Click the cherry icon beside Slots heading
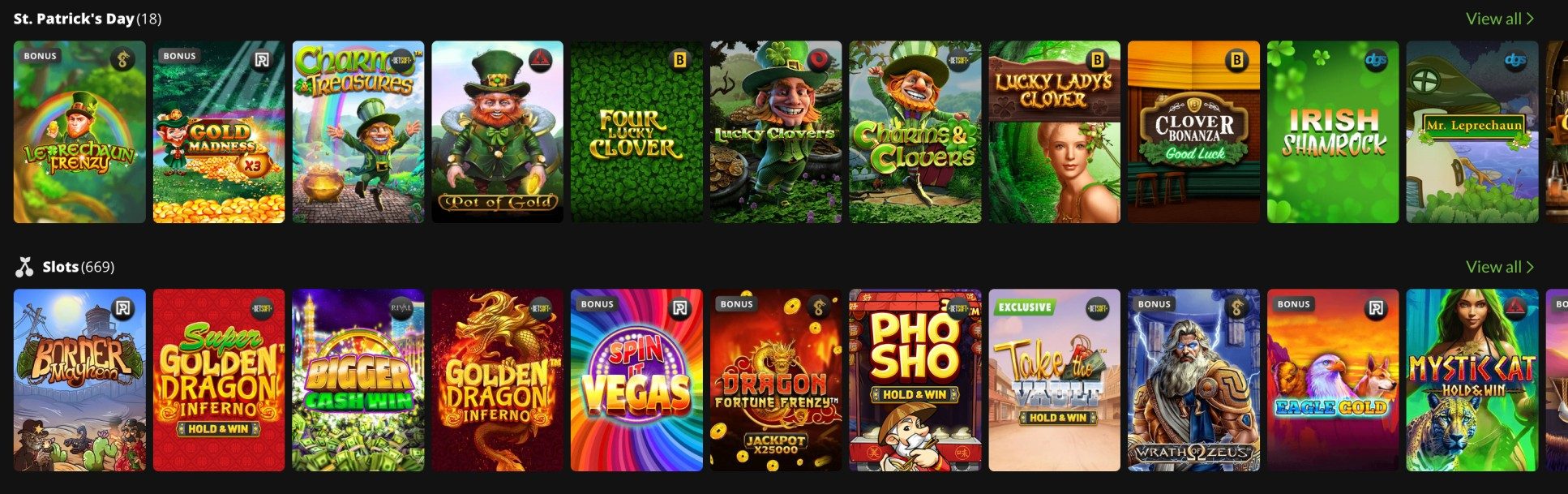The image size is (1568, 494). pyautogui.click(x=24, y=267)
